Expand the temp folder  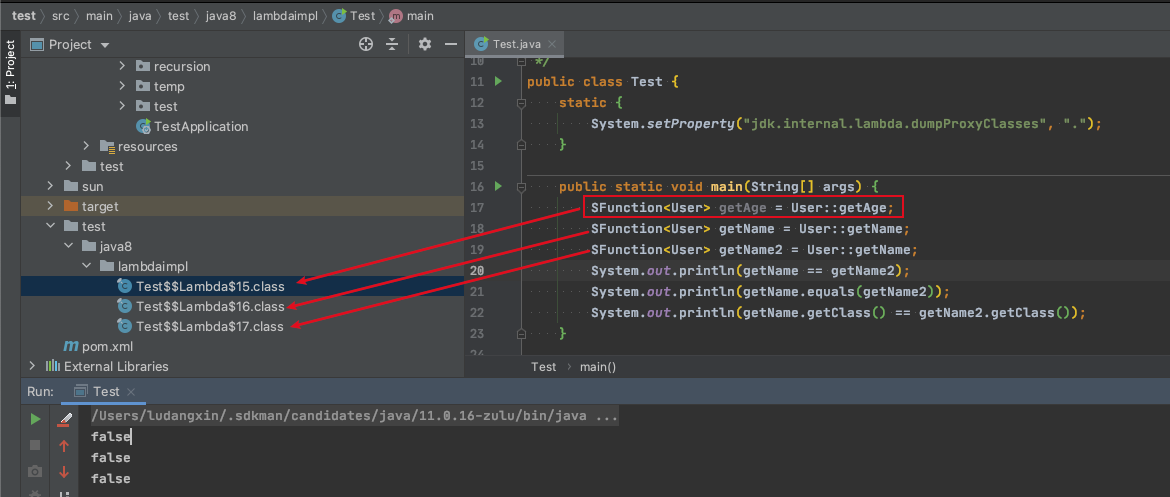click(122, 87)
